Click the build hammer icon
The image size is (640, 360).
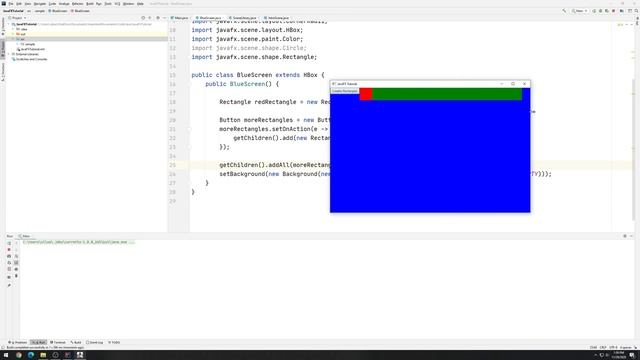(564, 11)
